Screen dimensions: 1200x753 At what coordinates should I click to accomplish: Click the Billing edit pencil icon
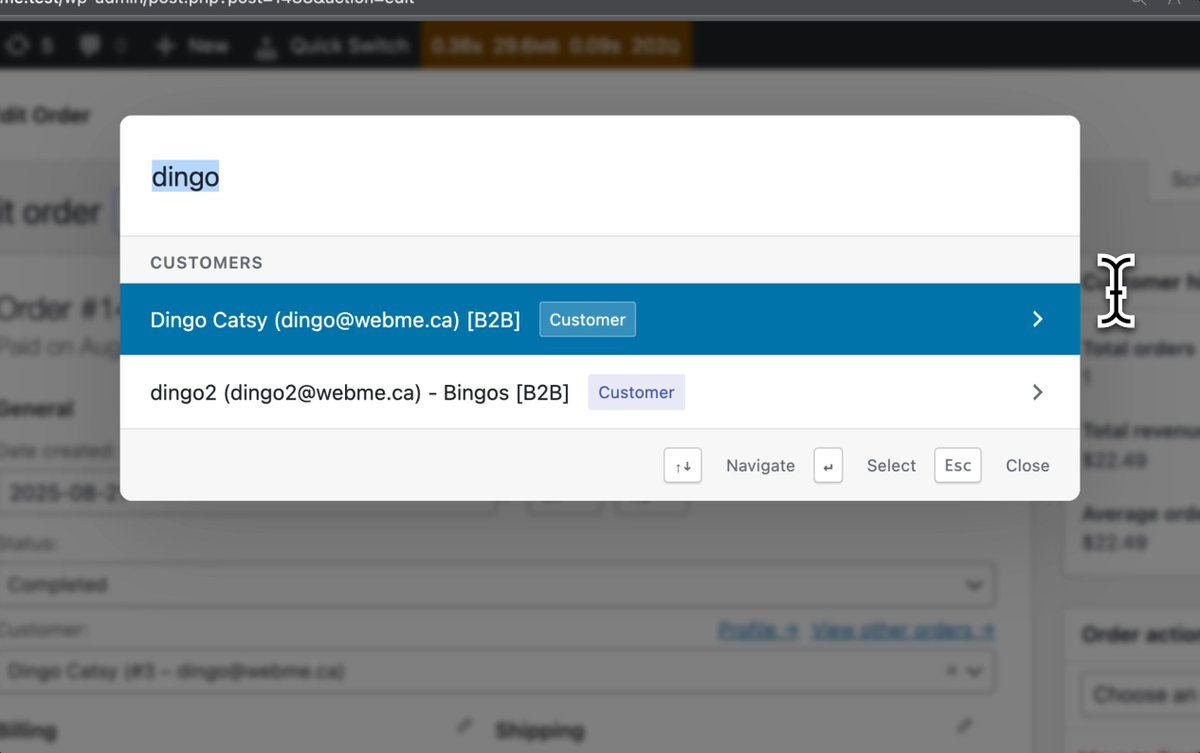coord(463,725)
